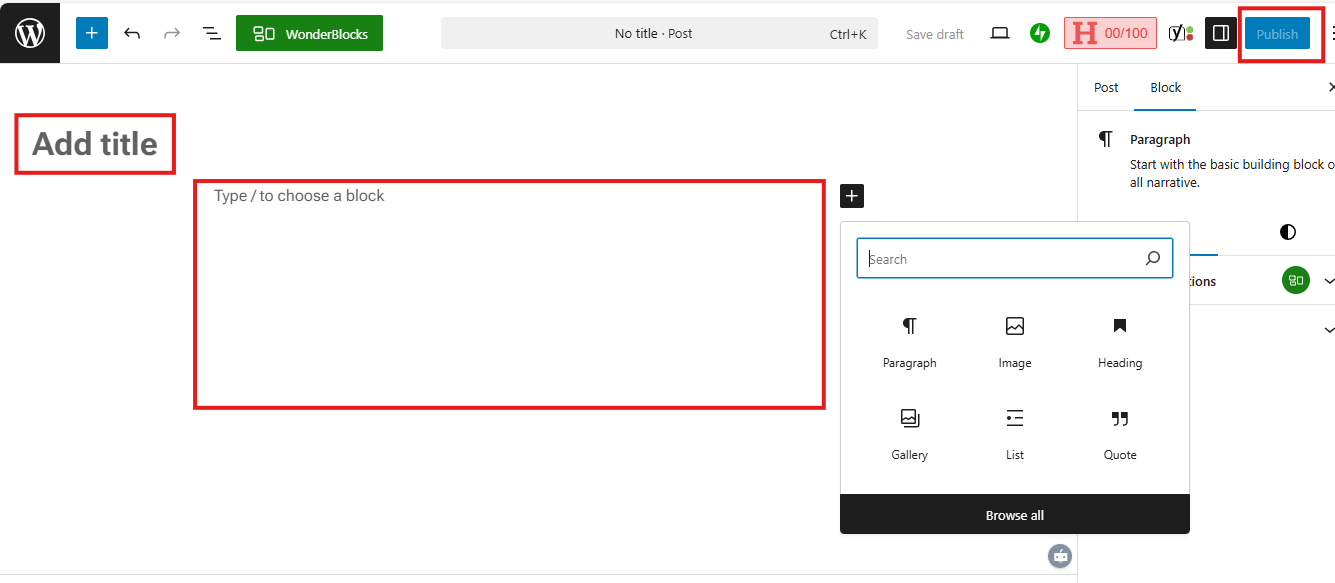
Task: Open the Styles half-circle icon
Action: (1287, 232)
